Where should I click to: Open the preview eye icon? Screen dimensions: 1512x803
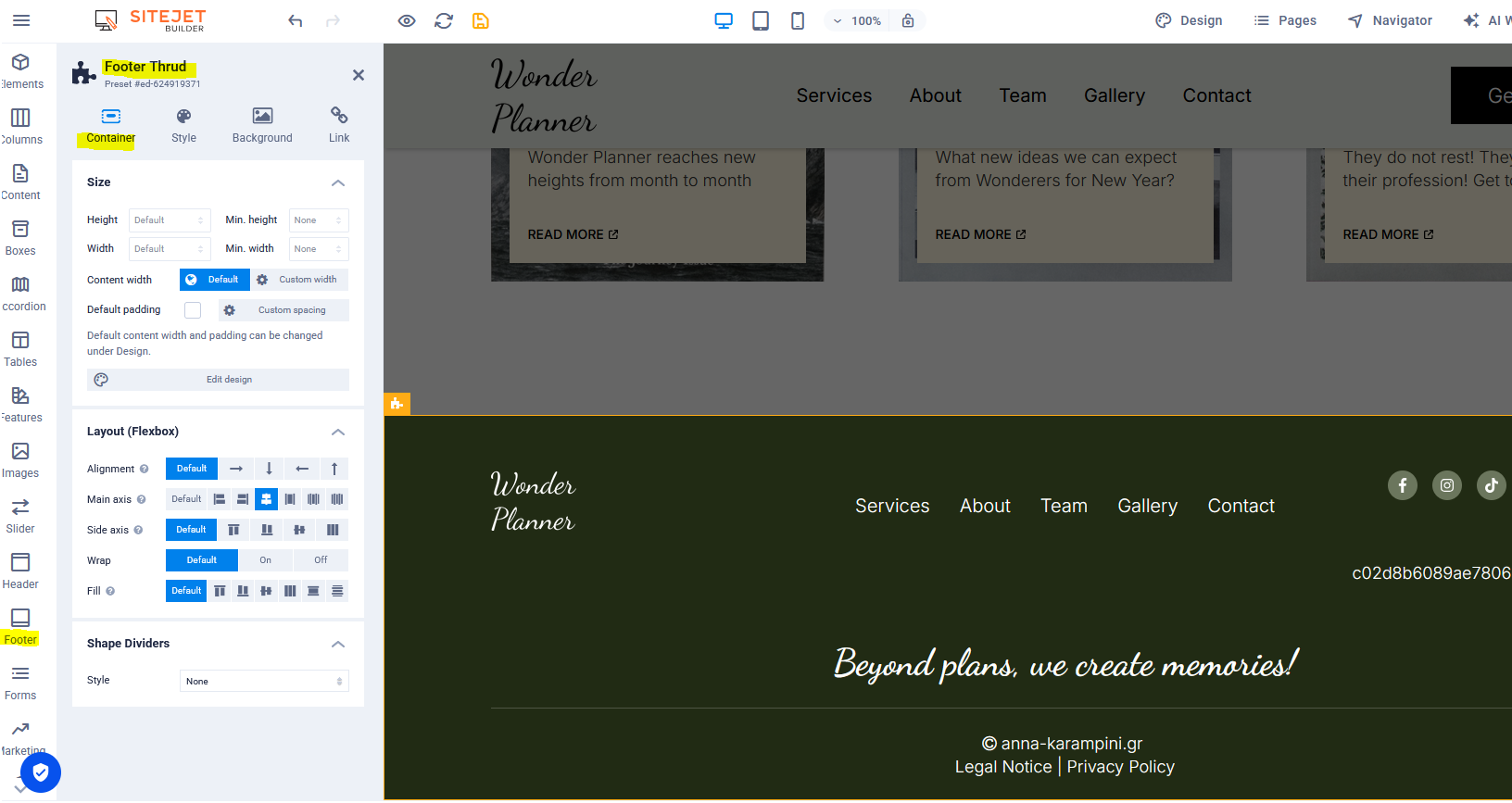click(x=407, y=20)
